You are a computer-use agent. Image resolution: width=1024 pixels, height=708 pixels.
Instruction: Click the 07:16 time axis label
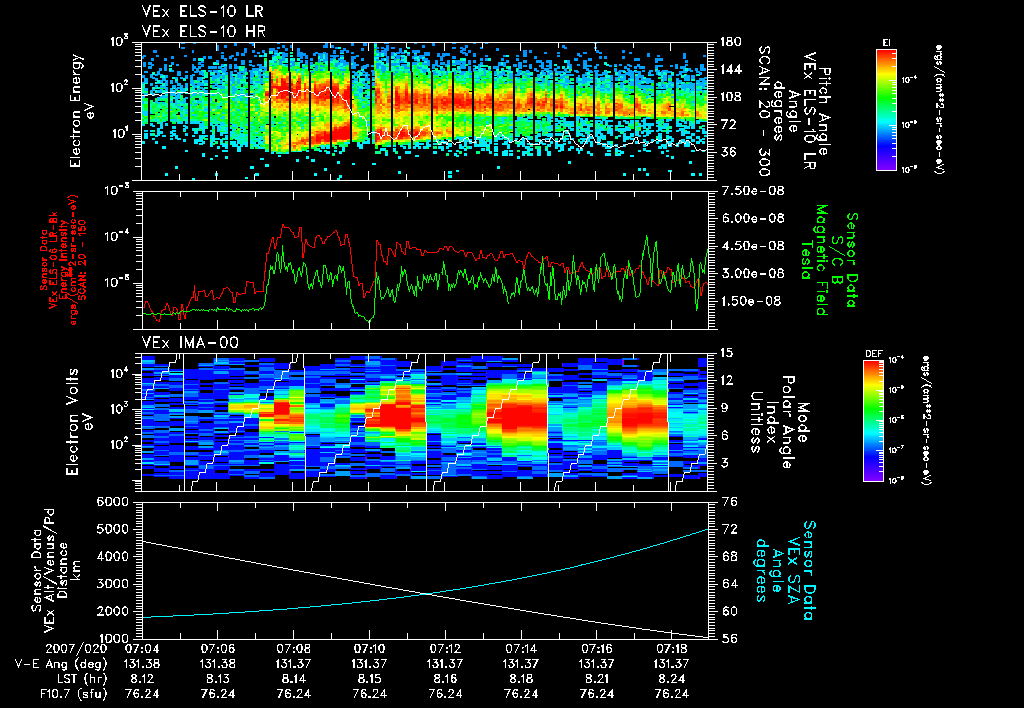coord(596,650)
